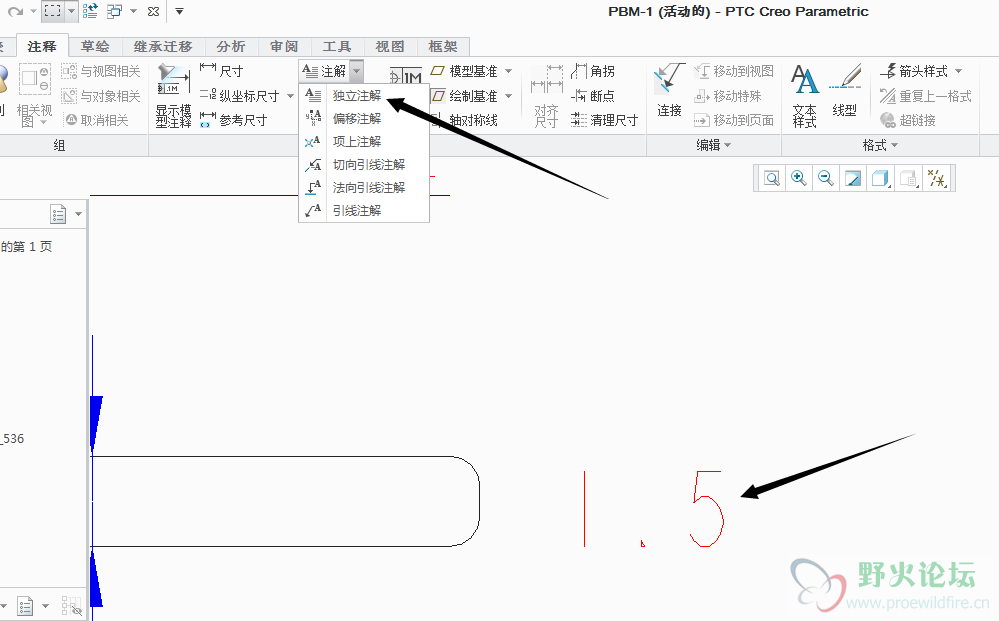Click the 线型 line style icon
Viewport: 999px width, 621px height.
pos(845,90)
